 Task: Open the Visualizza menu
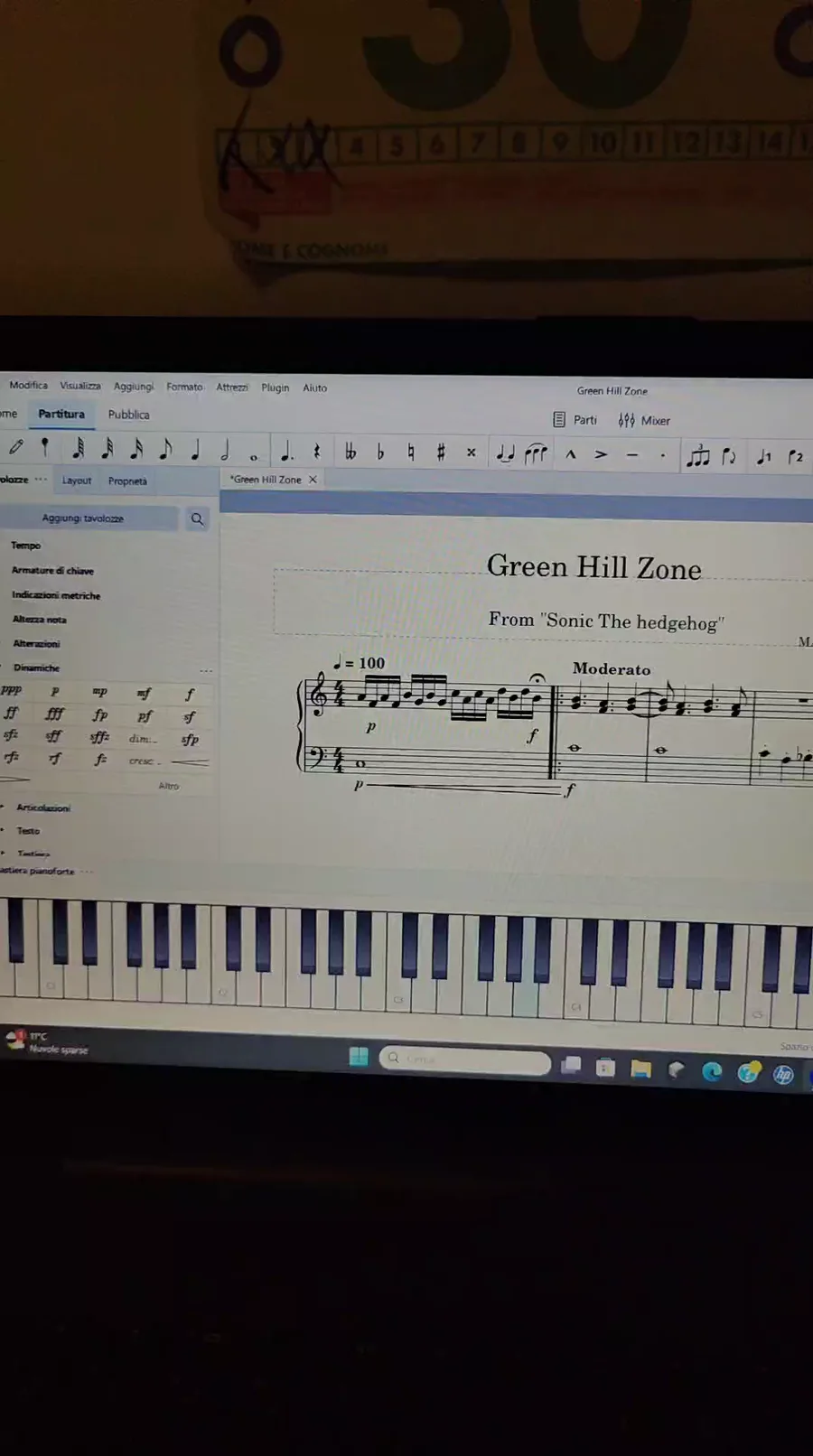pos(80,386)
